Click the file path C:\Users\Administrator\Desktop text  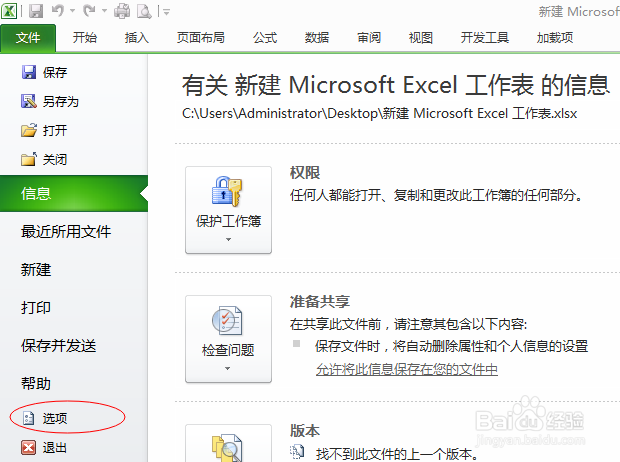point(380,114)
